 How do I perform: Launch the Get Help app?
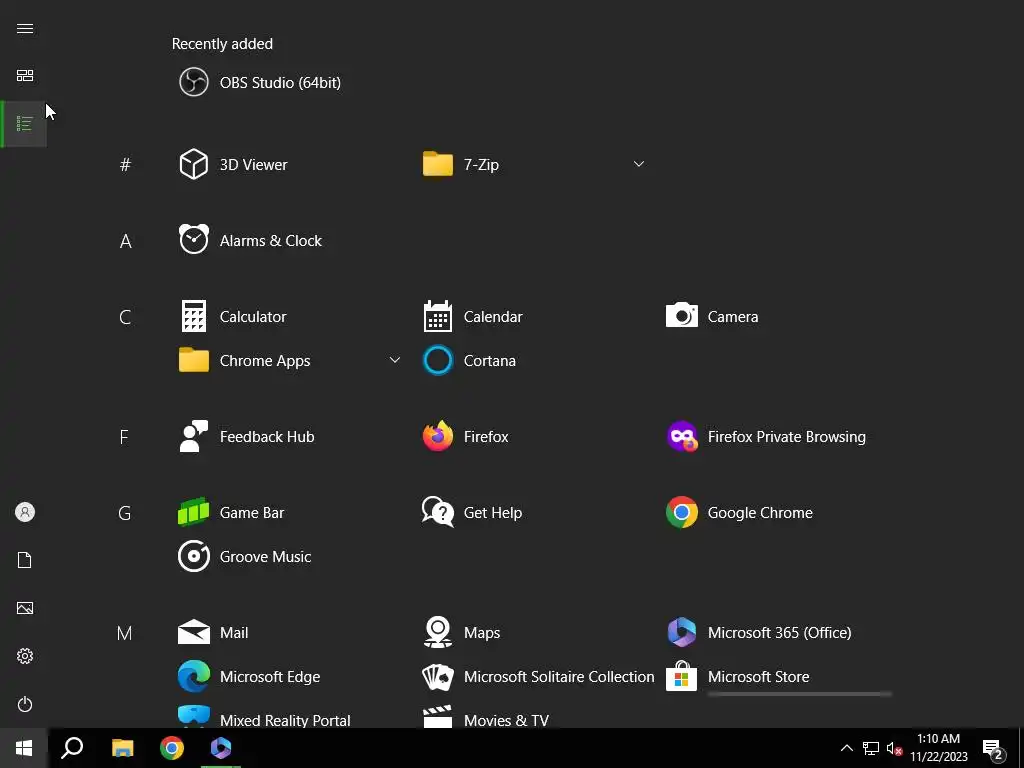click(472, 513)
